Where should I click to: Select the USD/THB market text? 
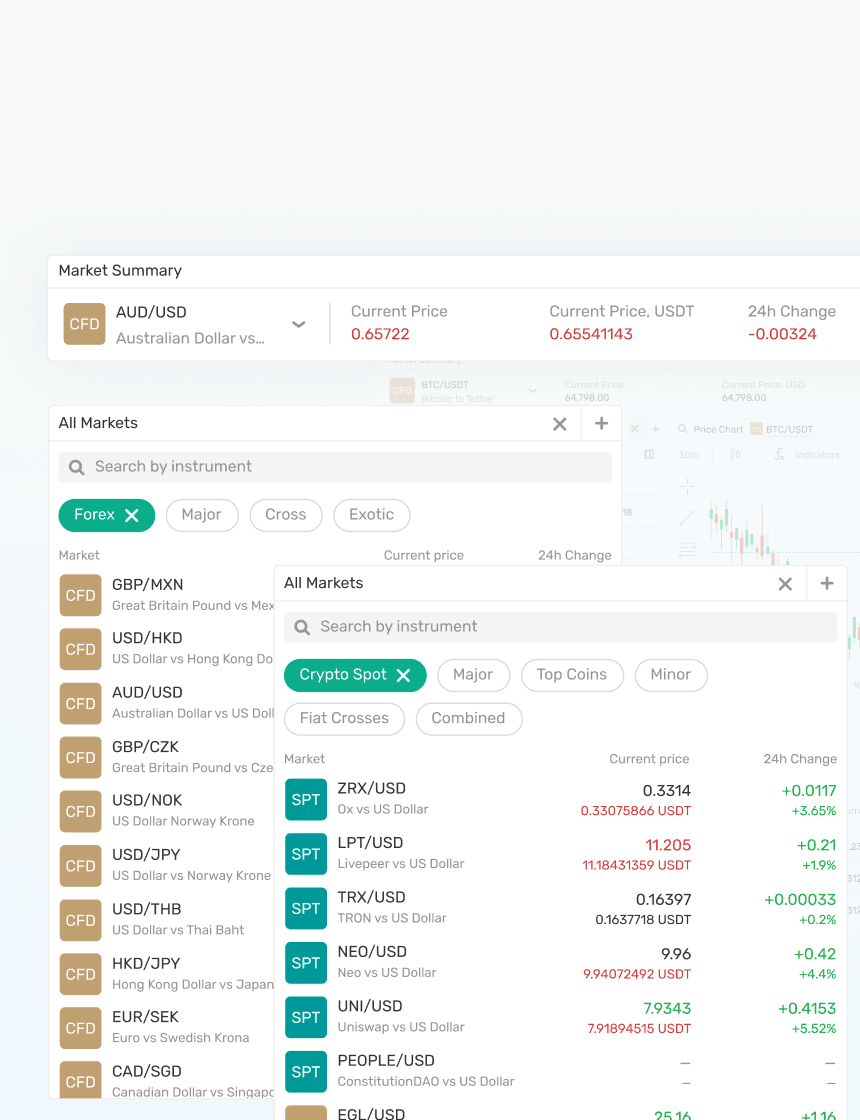click(x=146, y=909)
